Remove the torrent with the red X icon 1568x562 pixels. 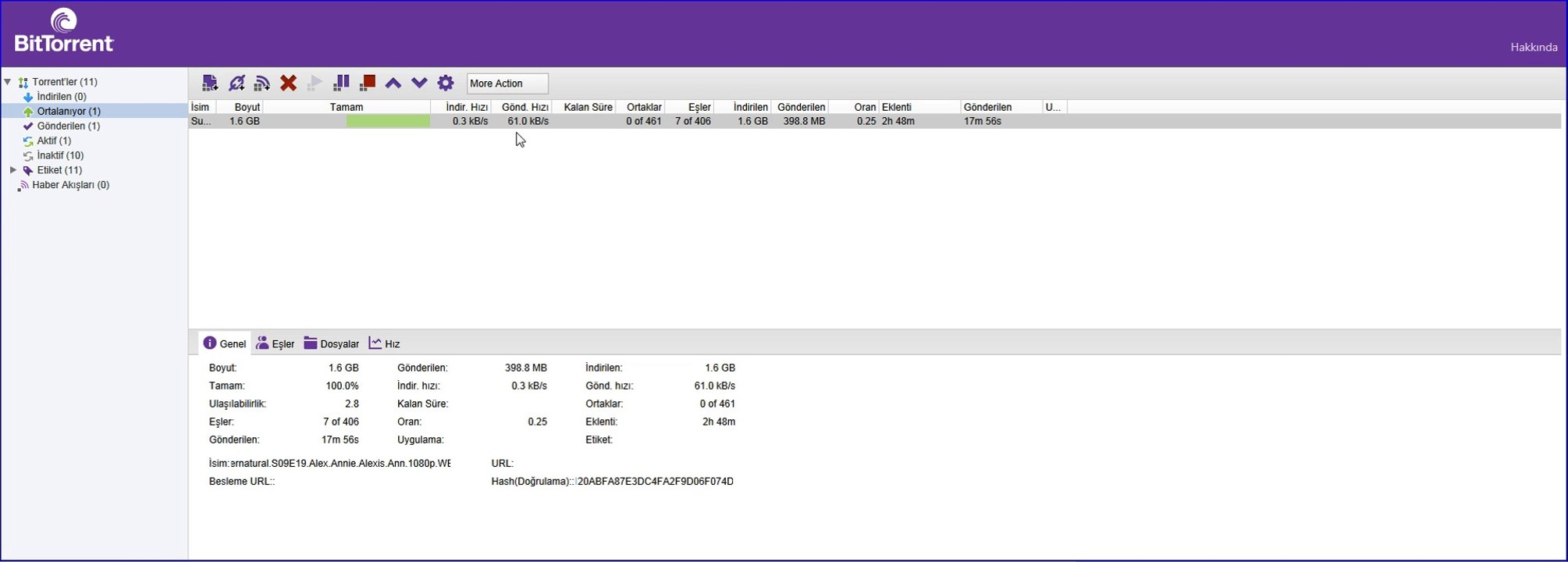[288, 83]
